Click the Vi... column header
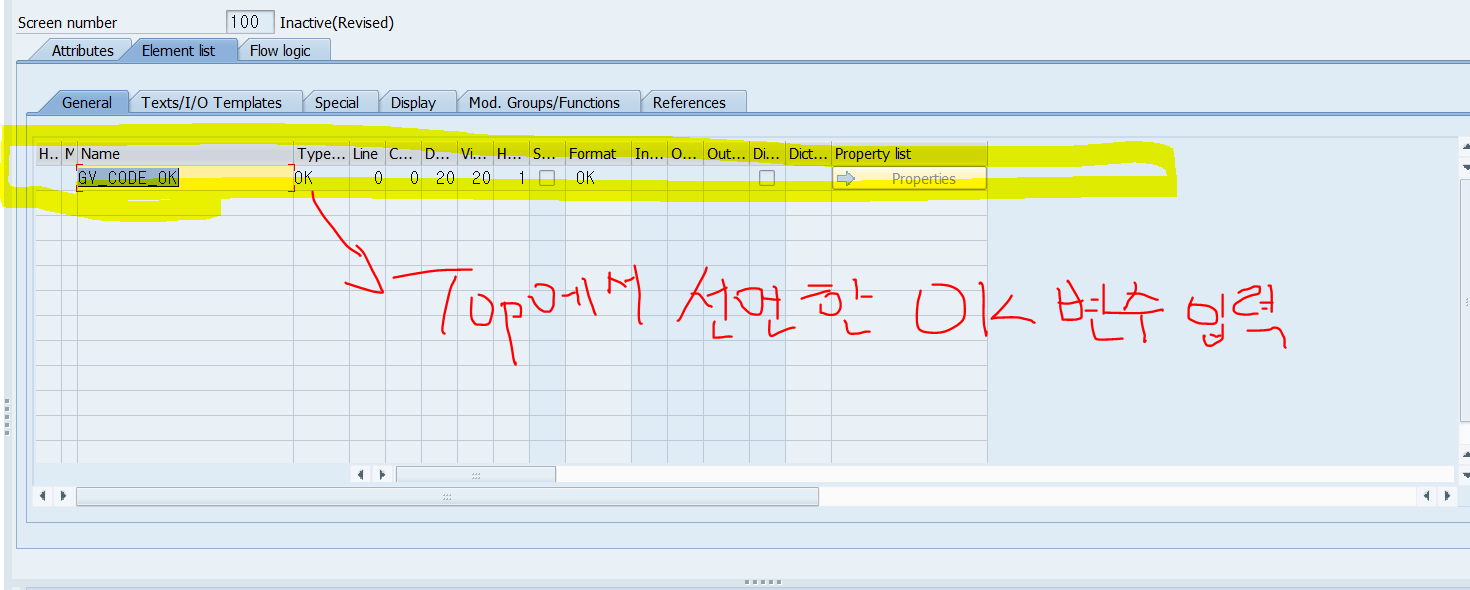Image resolution: width=1470 pixels, height=590 pixels. tap(475, 154)
